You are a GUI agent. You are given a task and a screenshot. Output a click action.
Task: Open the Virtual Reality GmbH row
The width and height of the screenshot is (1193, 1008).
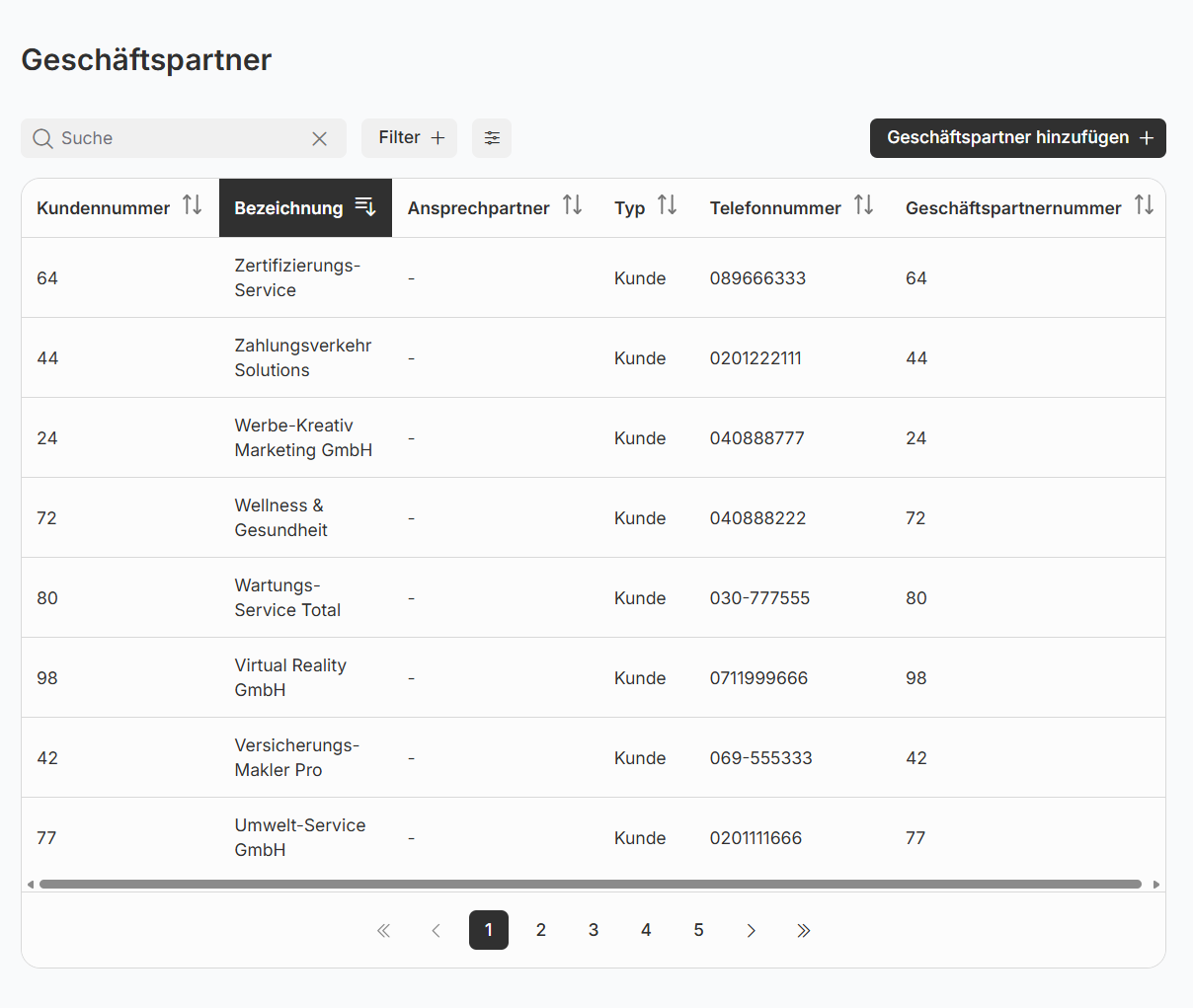[x=290, y=677]
